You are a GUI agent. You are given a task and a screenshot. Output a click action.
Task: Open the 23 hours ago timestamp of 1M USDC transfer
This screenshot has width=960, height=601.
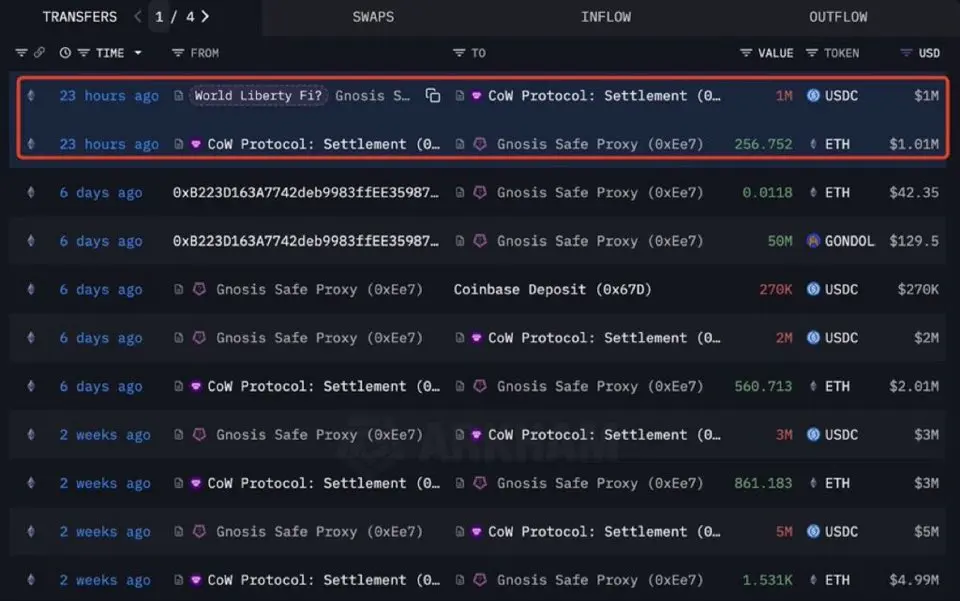click(109, 95)
